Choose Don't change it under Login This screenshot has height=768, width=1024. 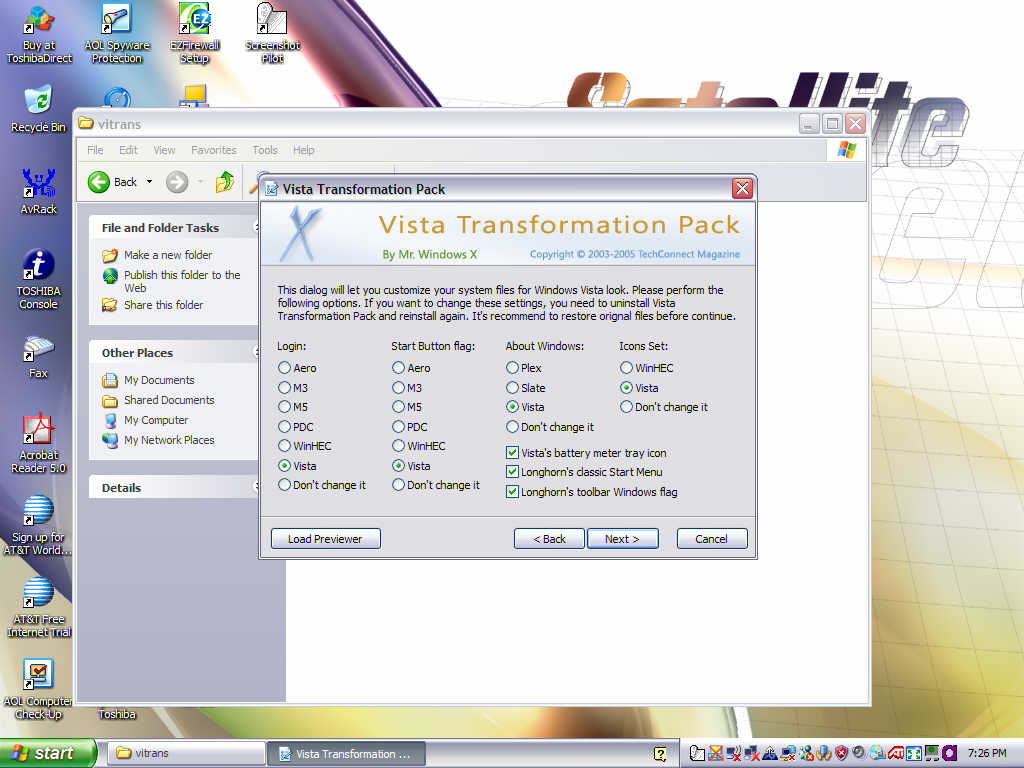(284, 485)
